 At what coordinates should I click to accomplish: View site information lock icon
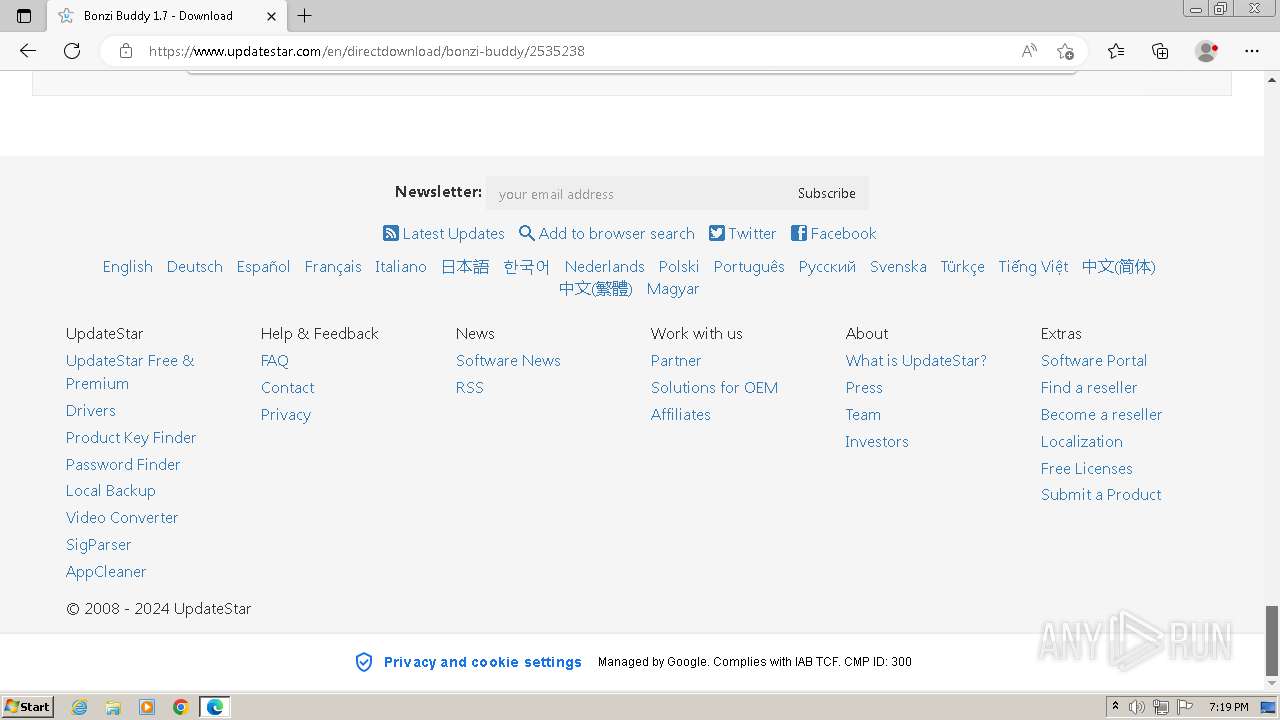click(x=126, y=51)
